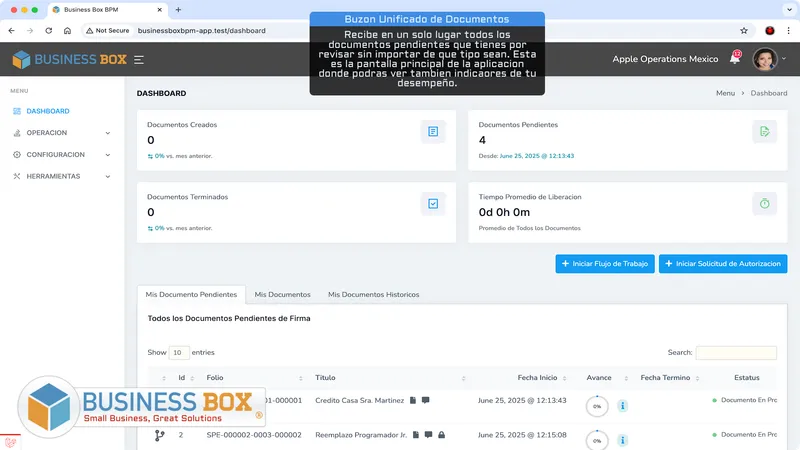The image size is (800, 450).
Task: Show info for June 25 12:15:08 row
Action: [622, 440]
